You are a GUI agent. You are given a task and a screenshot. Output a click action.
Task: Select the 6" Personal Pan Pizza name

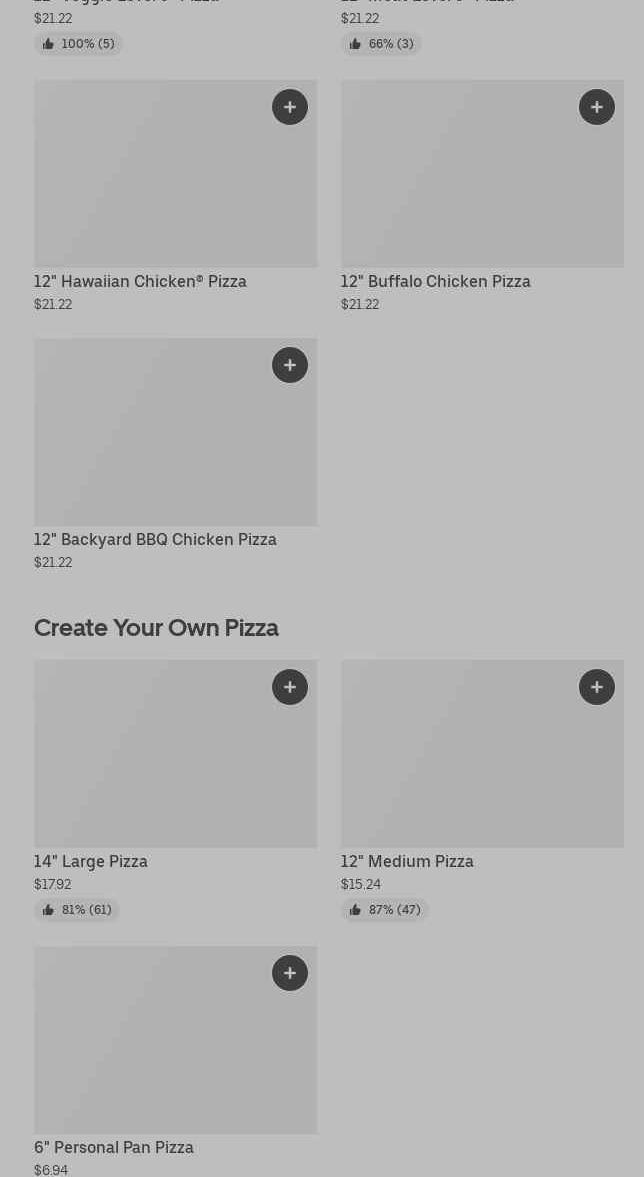114,1147
